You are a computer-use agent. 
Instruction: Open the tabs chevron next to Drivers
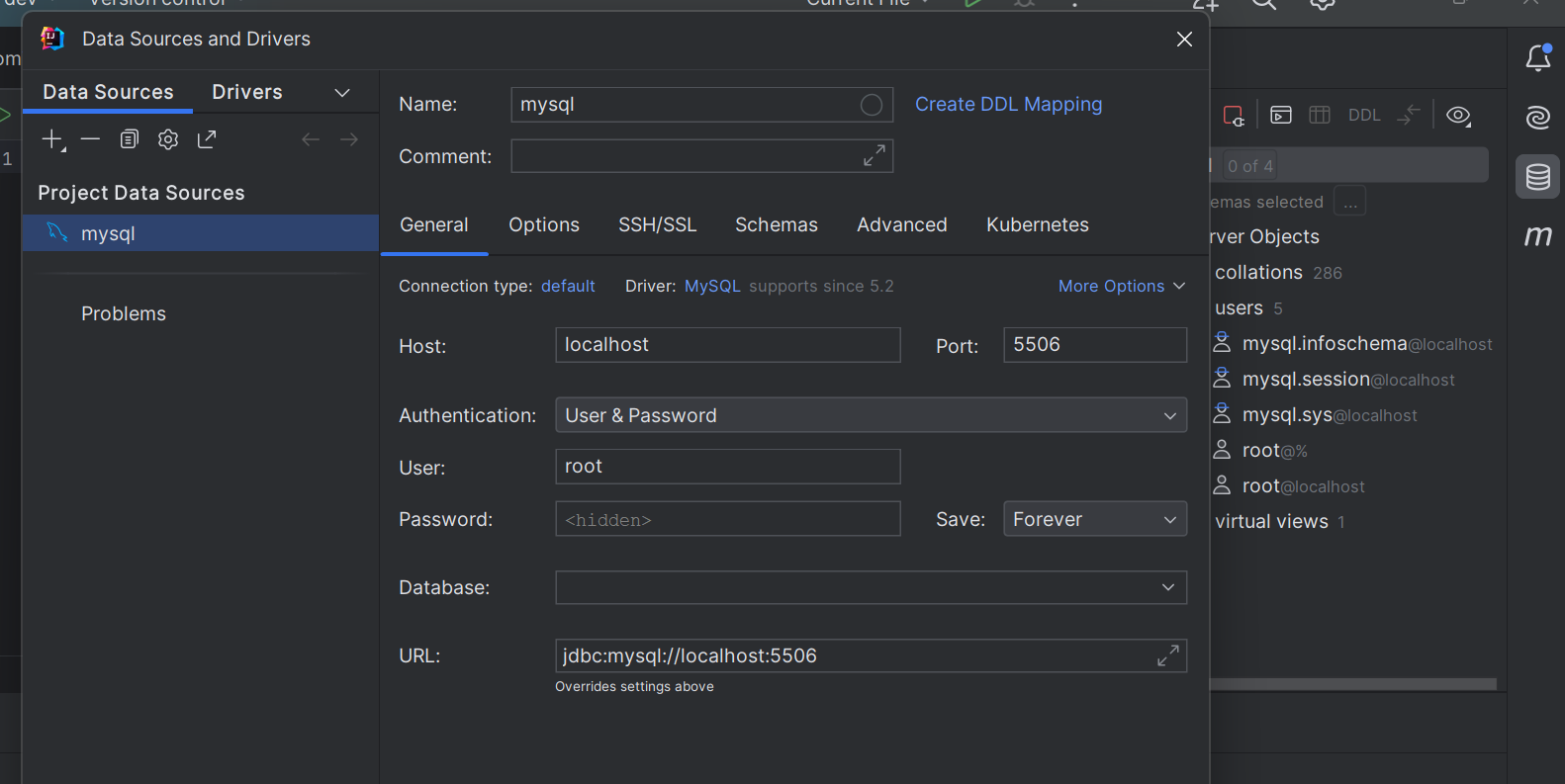tap(342, 92)
